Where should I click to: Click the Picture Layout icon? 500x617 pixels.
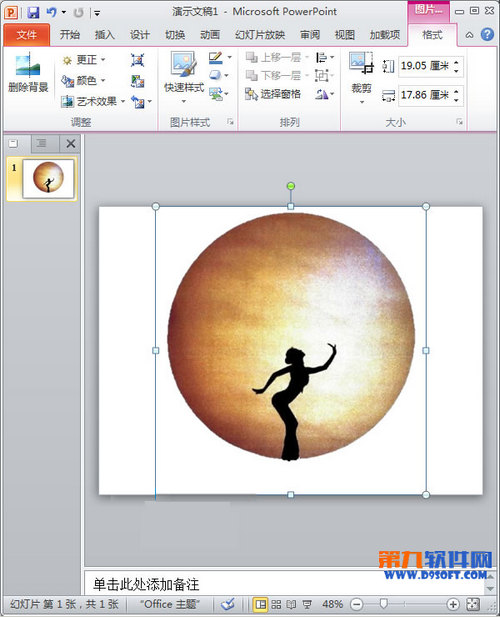coord(216,94)
